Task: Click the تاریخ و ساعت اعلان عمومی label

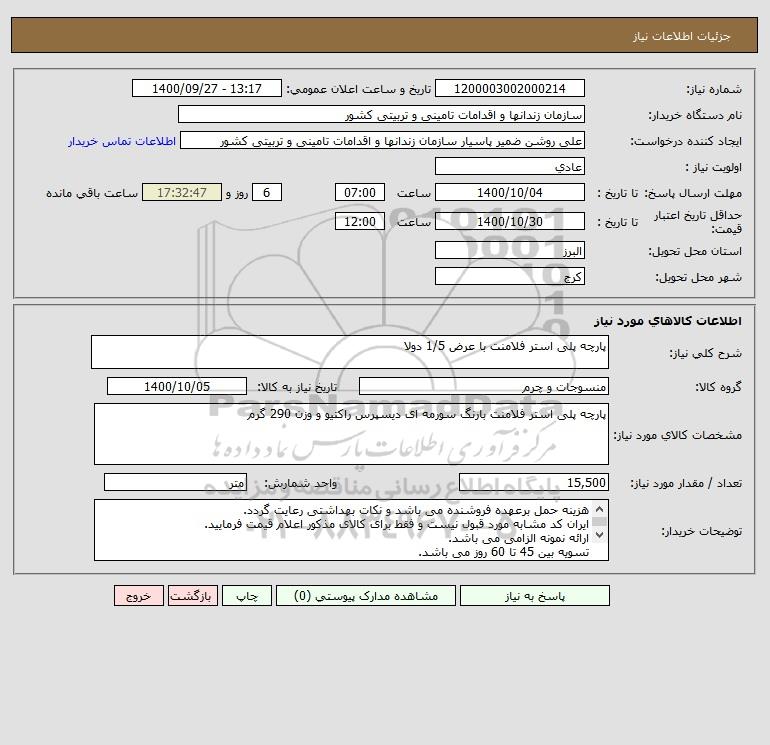Action: [x=358, y=89]
